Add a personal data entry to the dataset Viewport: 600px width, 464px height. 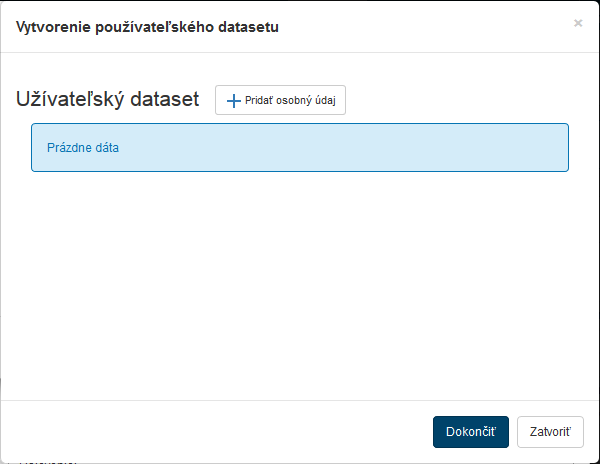pos(281,100)
